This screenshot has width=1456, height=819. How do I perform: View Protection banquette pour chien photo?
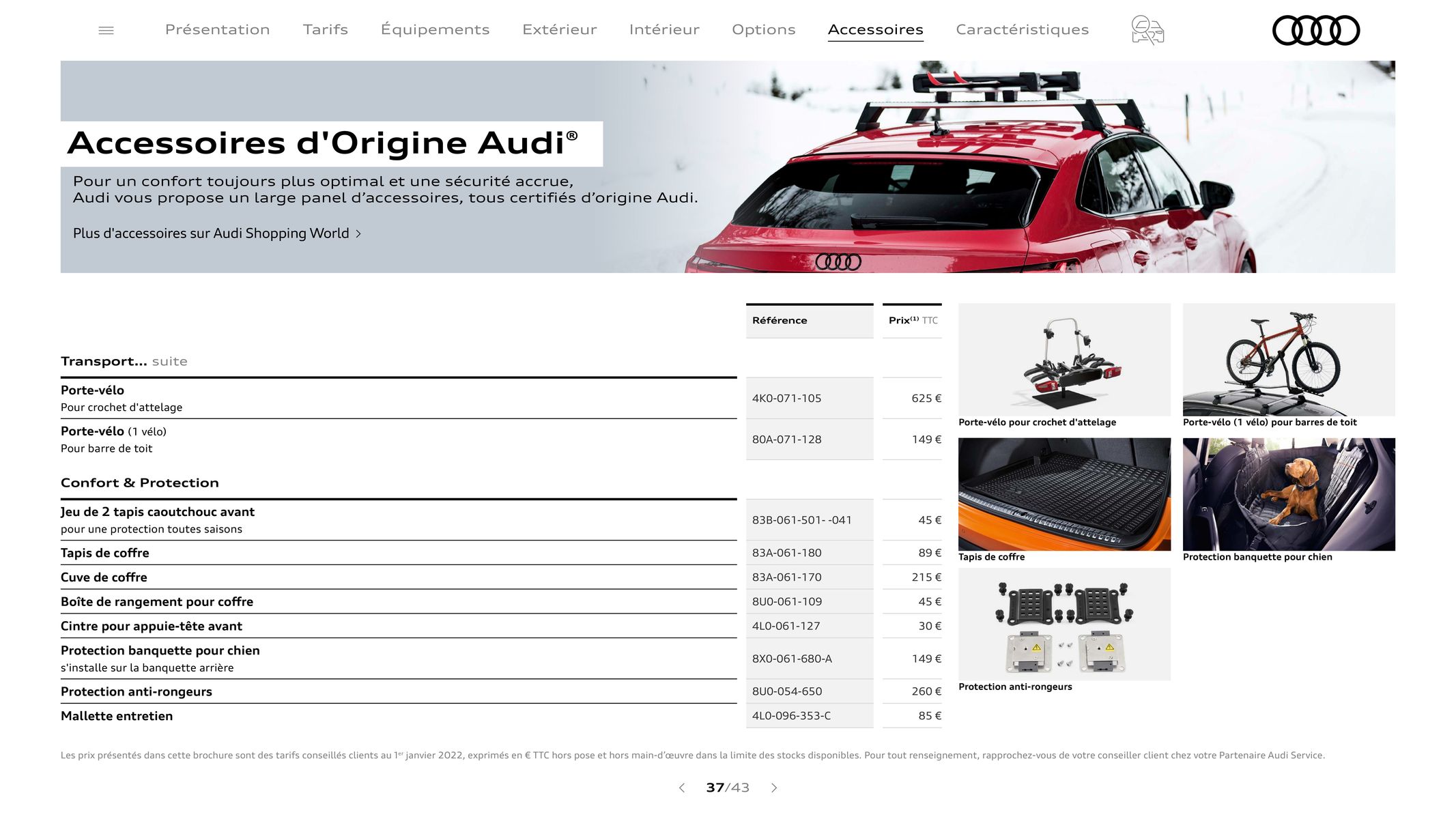pyautogui.click(x=1289, y=494)
